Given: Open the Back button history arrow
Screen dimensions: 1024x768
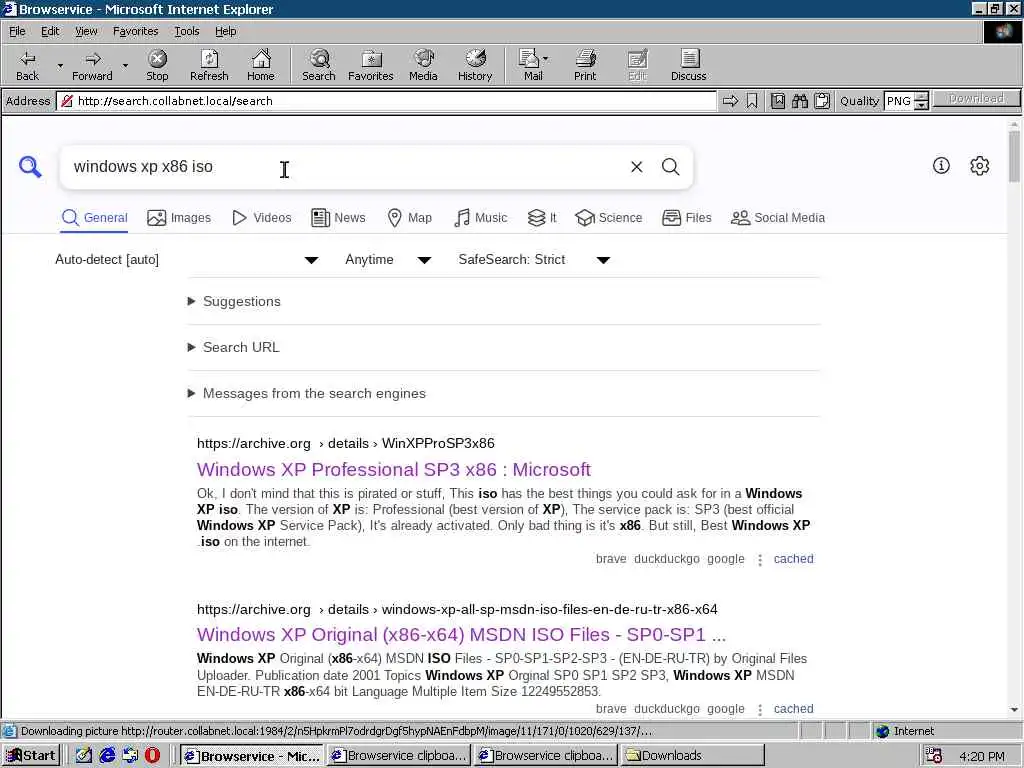Looking at the screenshot, I should [60, 65].
